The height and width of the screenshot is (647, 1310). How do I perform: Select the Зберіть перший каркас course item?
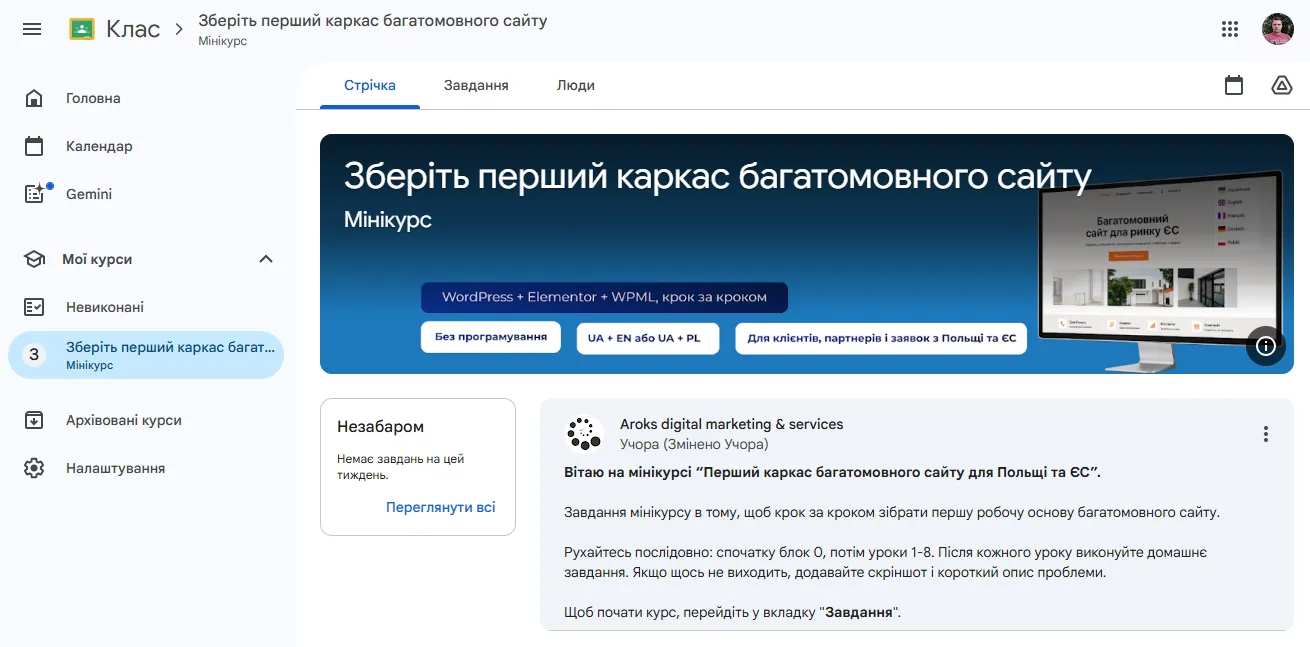tap(146, 355)
